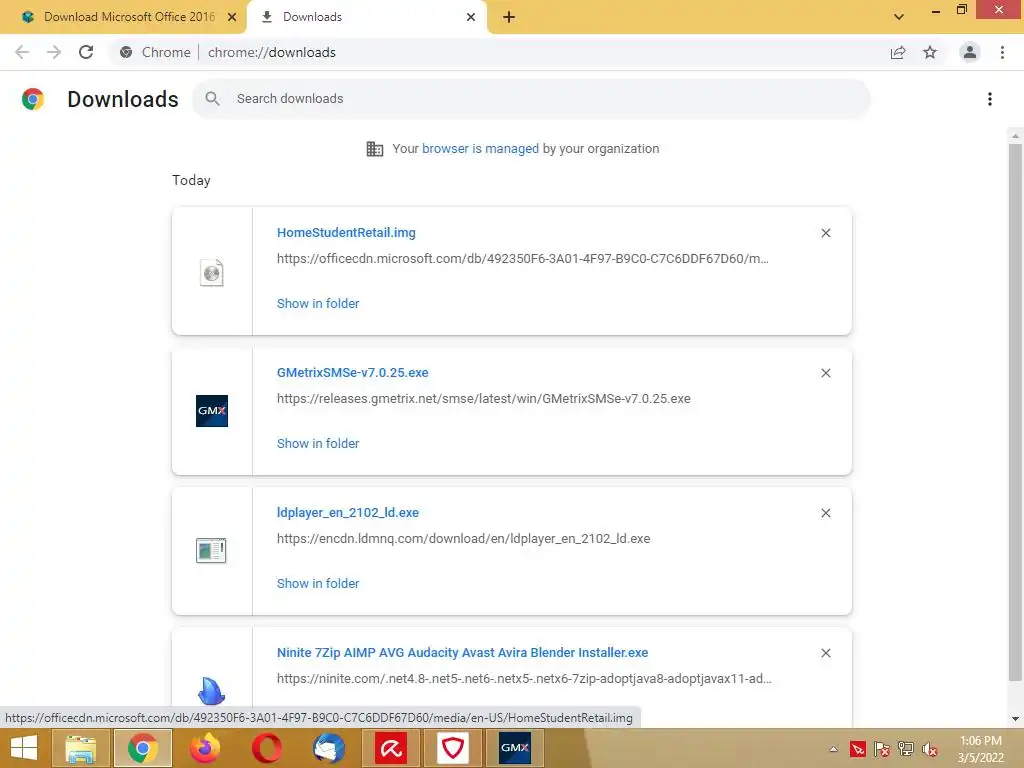Remove GMetrixSMSe-v7.0.25.exe from the list

[825, 373]
